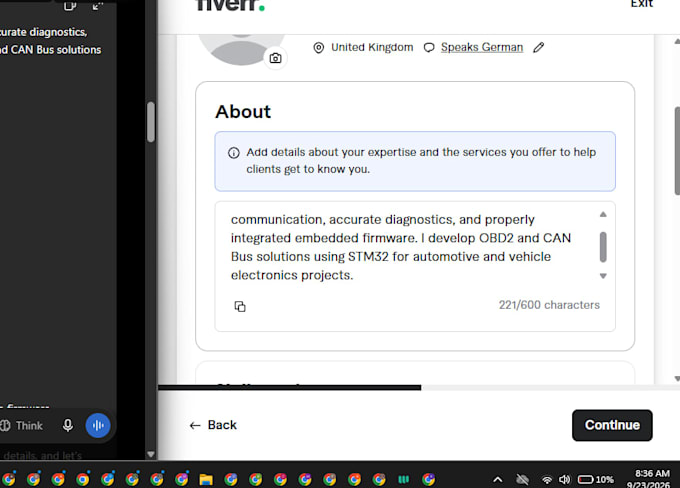Copy the About text with the copy icon
Screen dimensions: 680x488
[240, 306]
